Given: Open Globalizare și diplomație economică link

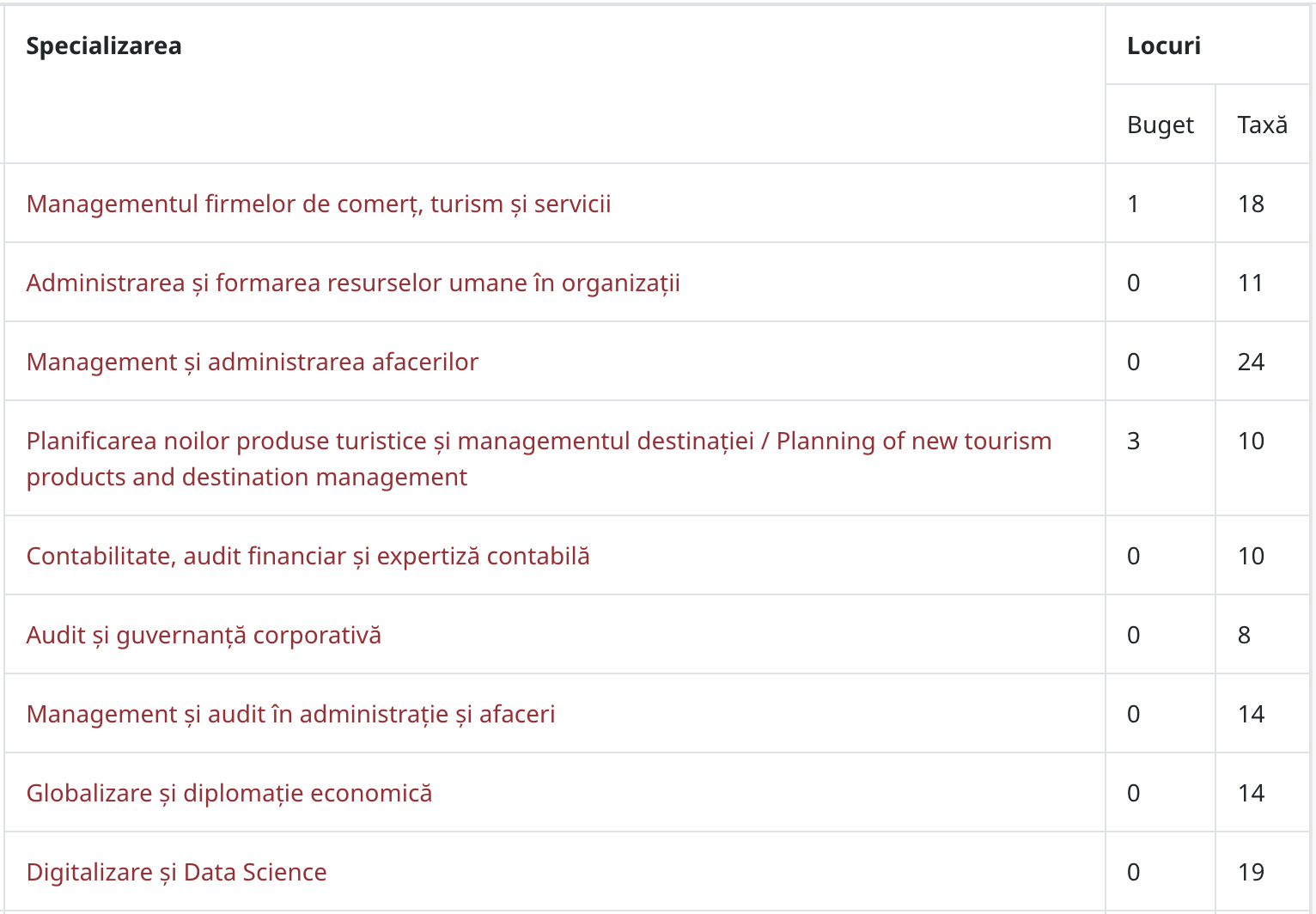Looking at the screenshot, I should (x=229, y=793).
